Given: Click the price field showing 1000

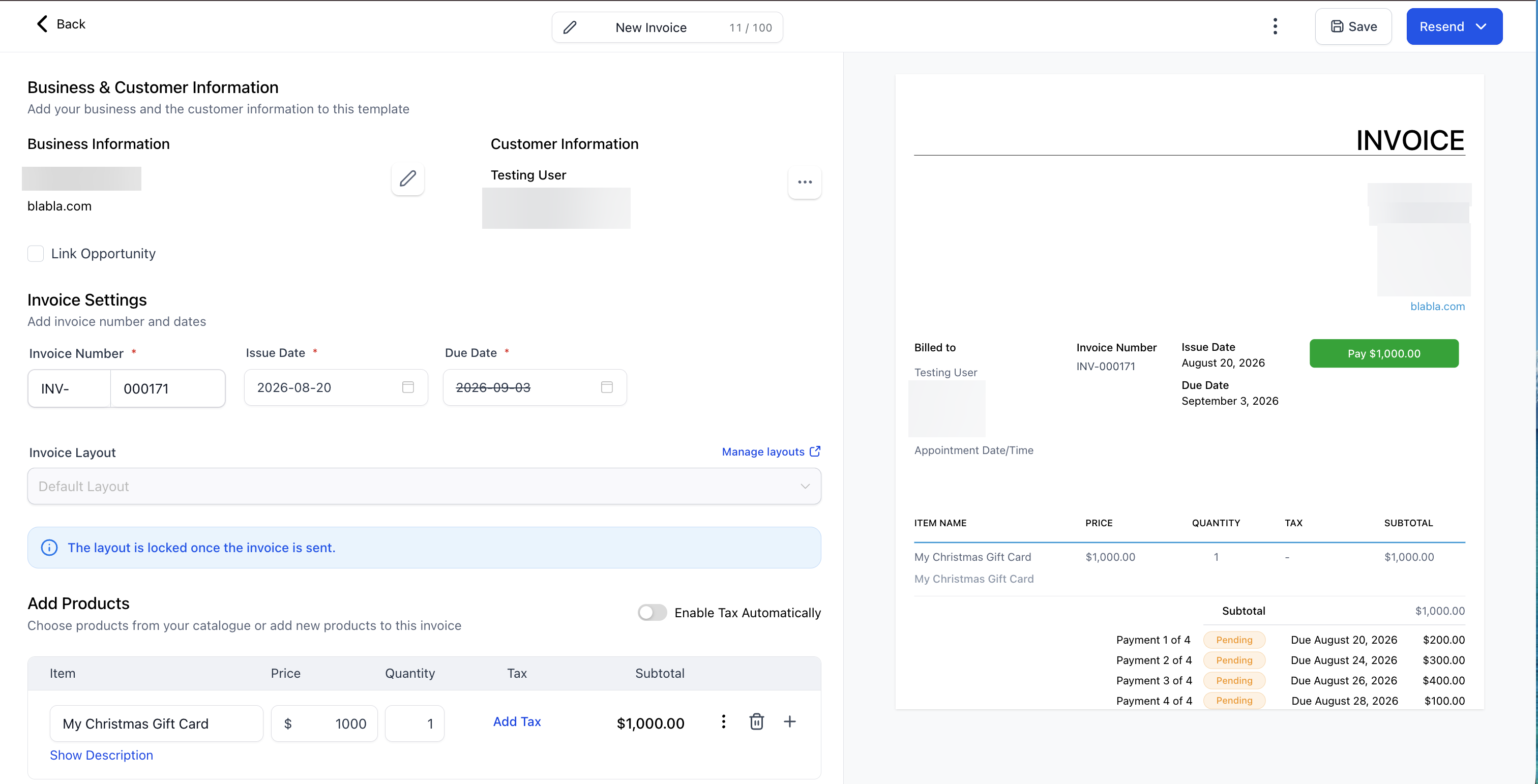Looking at the screenshot, I should pyautogui.click(x=324, y=723).
